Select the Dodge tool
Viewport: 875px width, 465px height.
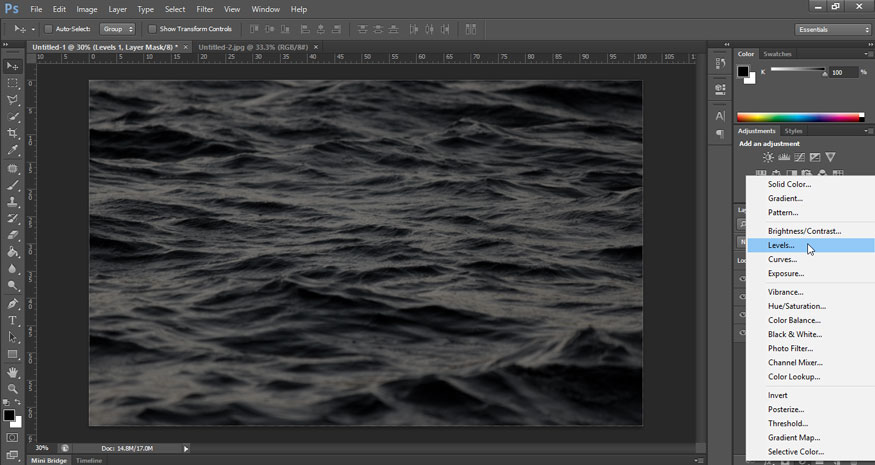point(12,285)
